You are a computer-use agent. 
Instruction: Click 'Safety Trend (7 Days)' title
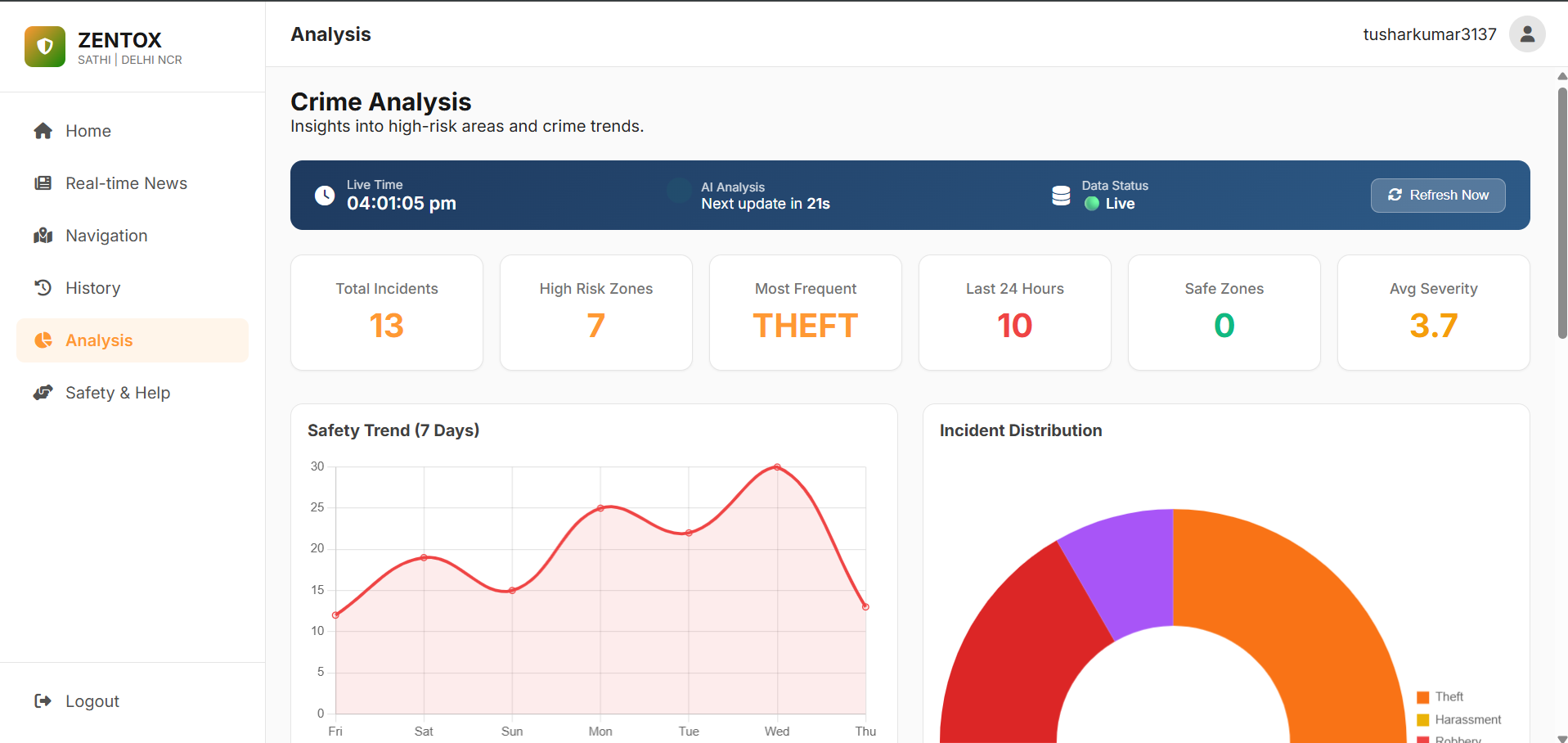(393, 430)
